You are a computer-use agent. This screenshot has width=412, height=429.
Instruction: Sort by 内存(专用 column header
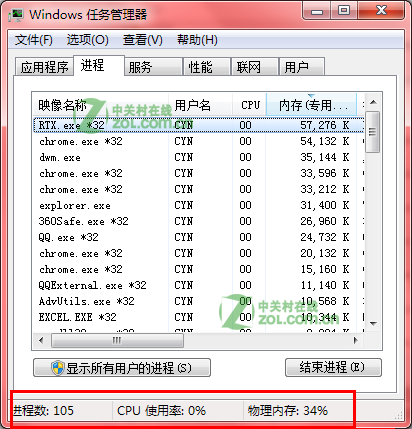(x=311, y=105)
